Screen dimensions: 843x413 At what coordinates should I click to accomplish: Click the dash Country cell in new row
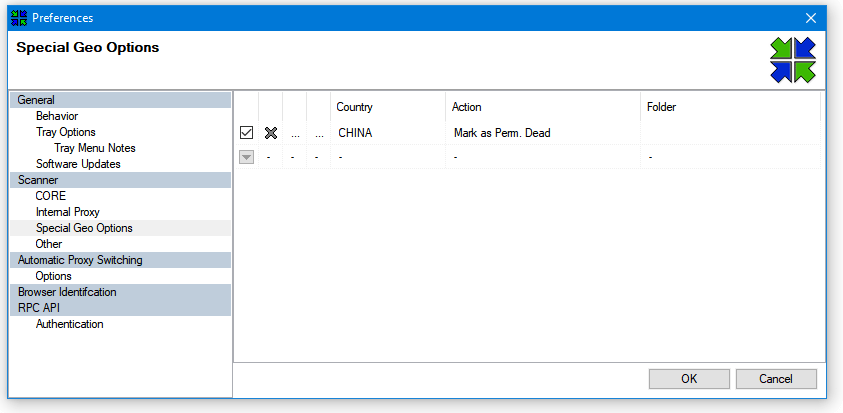pyautogui.click(x=388, y=157)
